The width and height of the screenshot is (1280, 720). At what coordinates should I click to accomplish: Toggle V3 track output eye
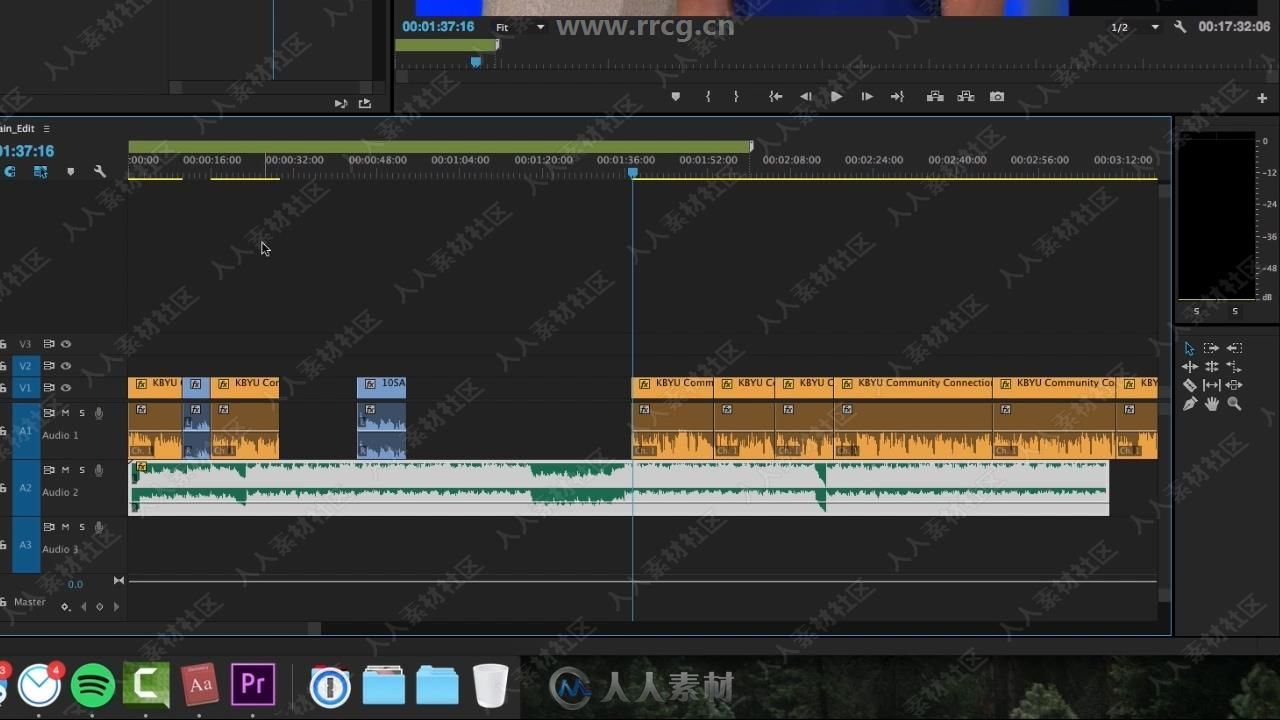click(66, 344)
